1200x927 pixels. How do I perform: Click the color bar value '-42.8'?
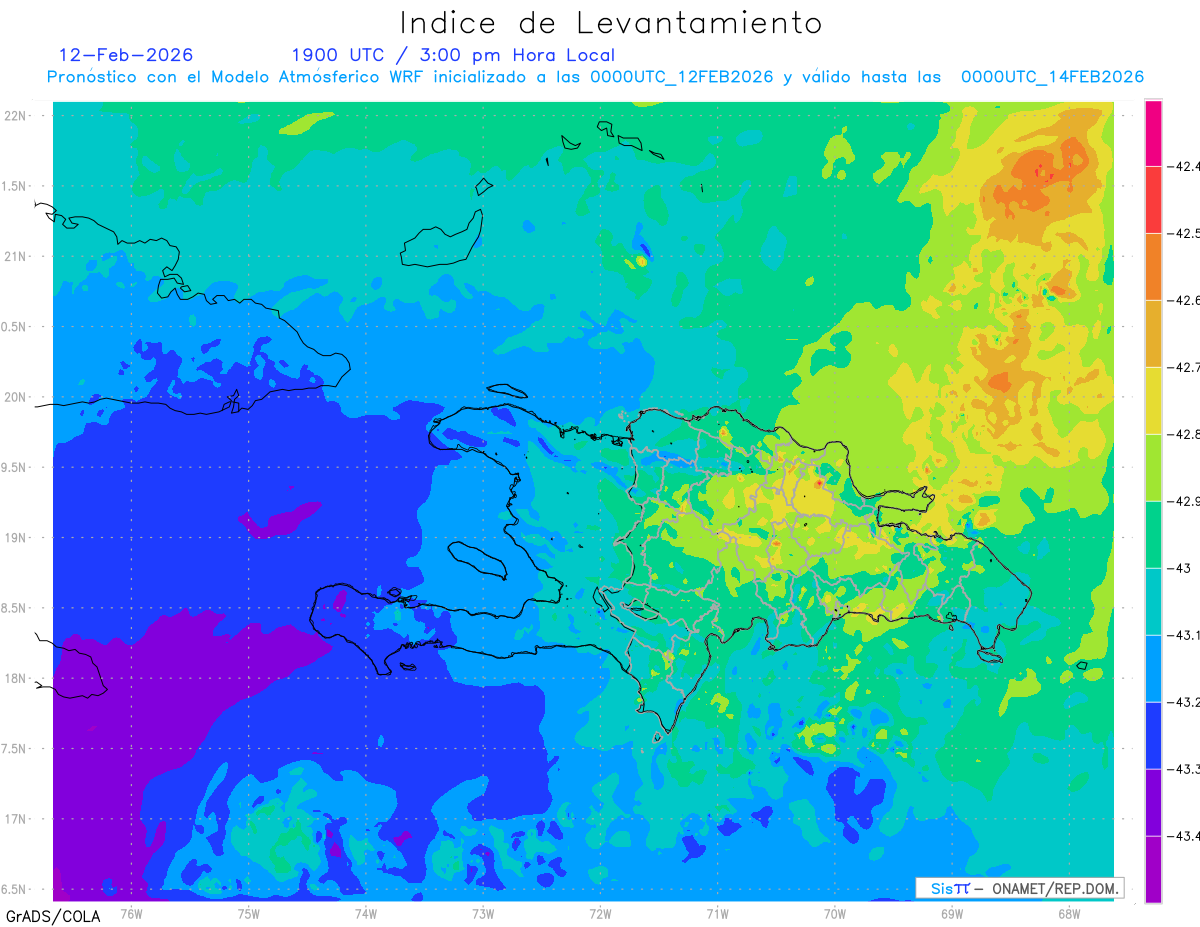pos(1182,434)
